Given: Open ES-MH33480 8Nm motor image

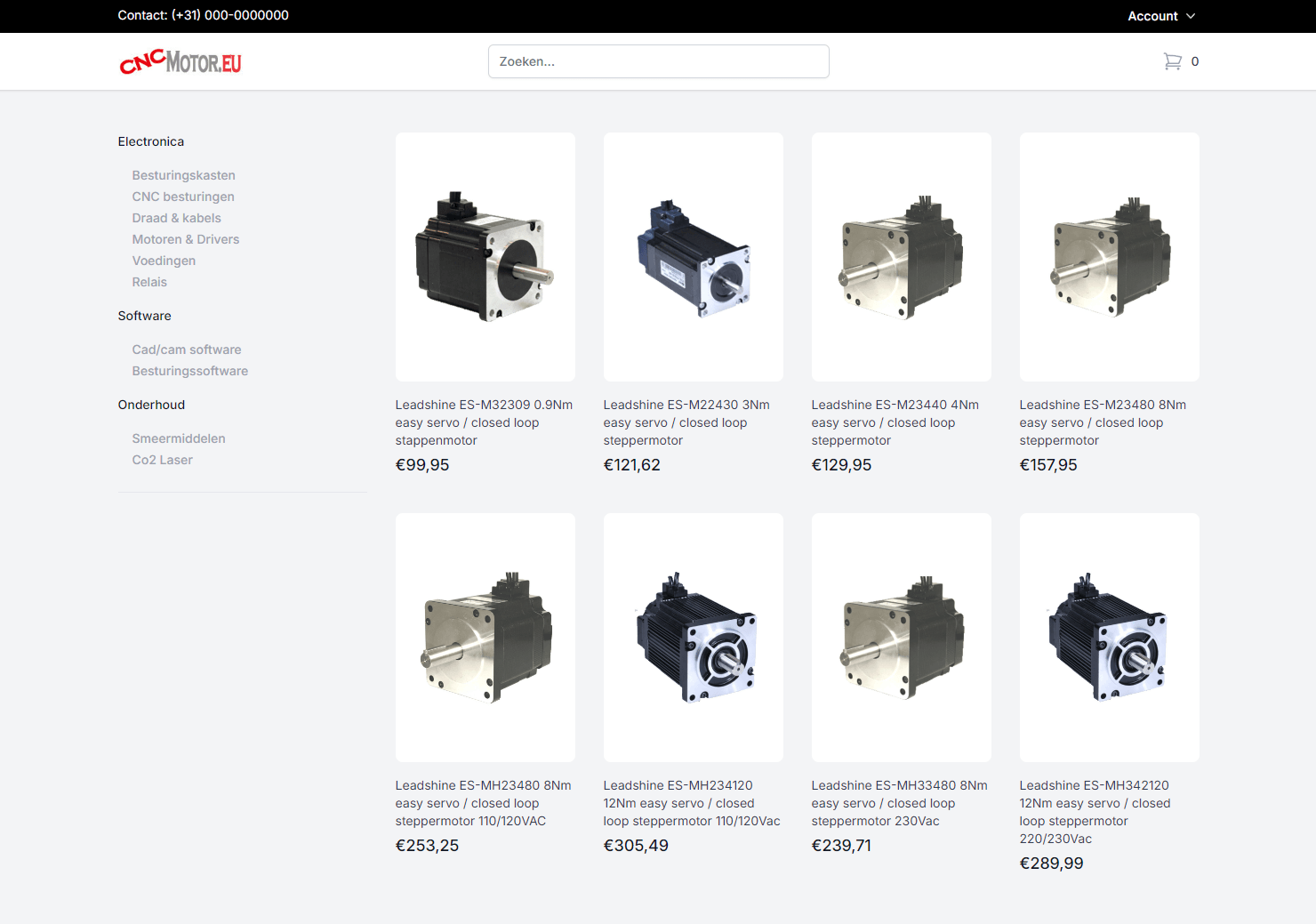Looking at the screenshot, I should [902, 638].
